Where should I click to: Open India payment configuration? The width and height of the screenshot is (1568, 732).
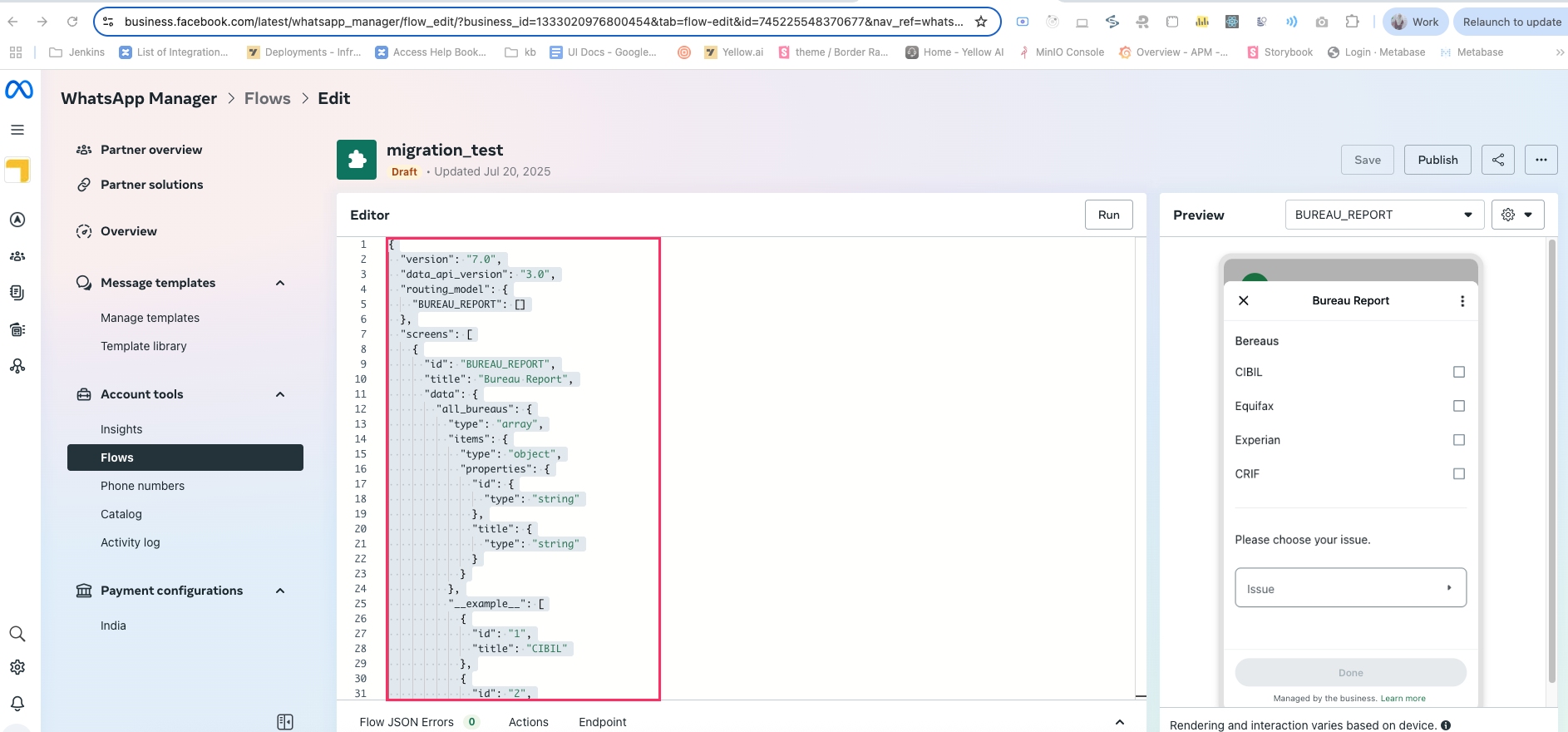113,626
